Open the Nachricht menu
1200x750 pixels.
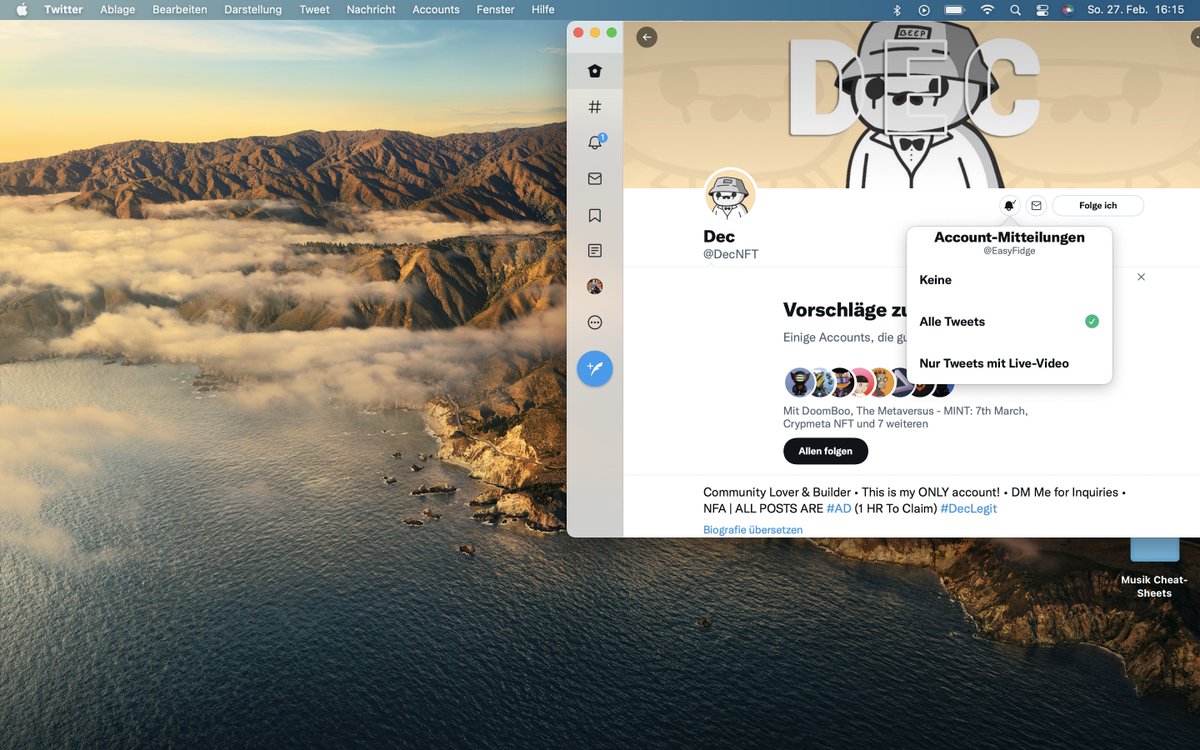point(371,10)
